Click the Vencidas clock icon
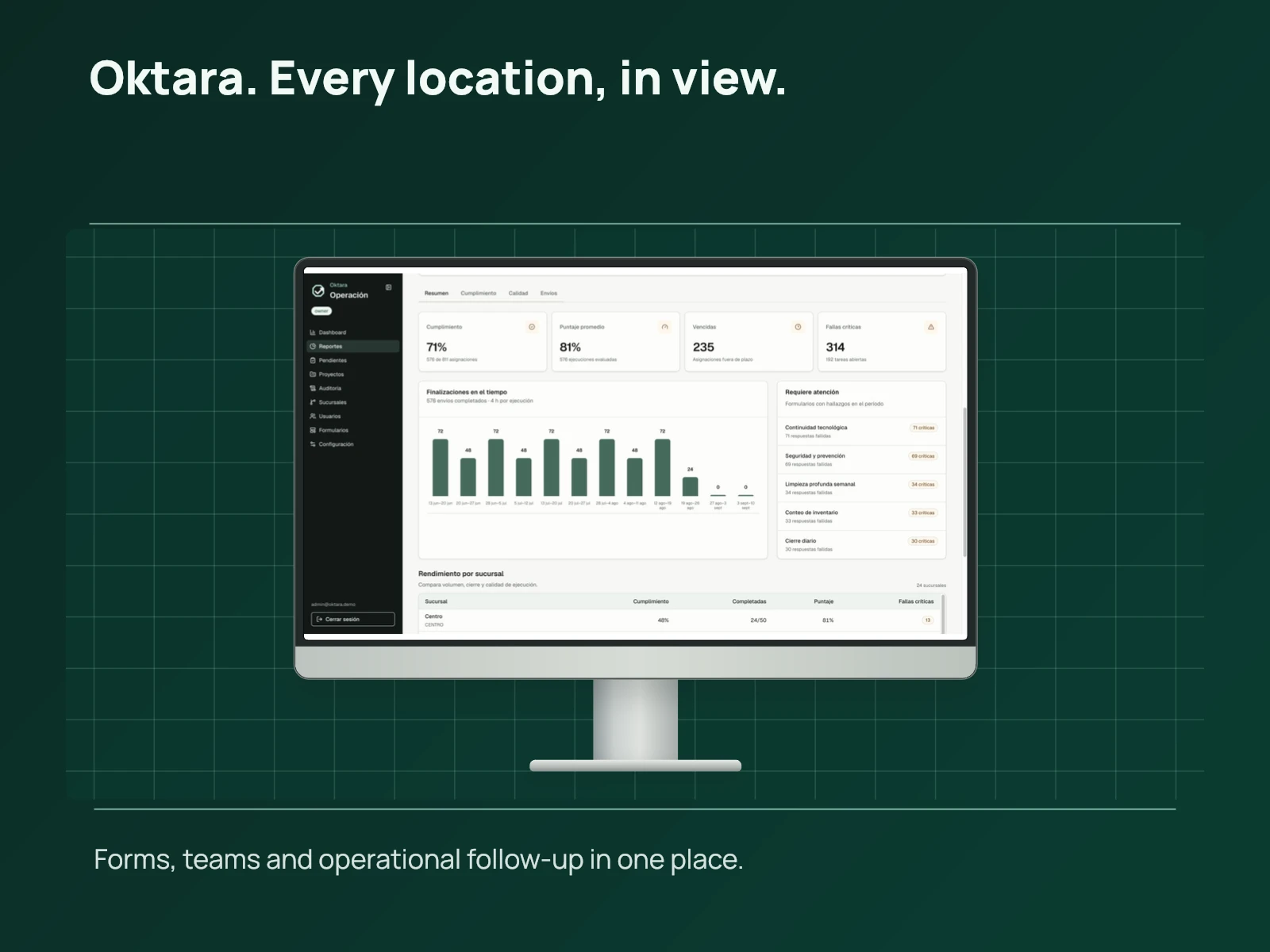 pos(798,327)
